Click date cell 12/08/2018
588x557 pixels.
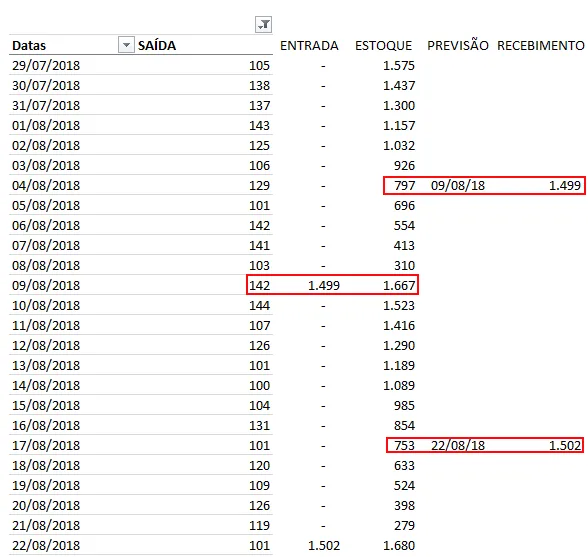pyautogui.click(x=46, y=345)
